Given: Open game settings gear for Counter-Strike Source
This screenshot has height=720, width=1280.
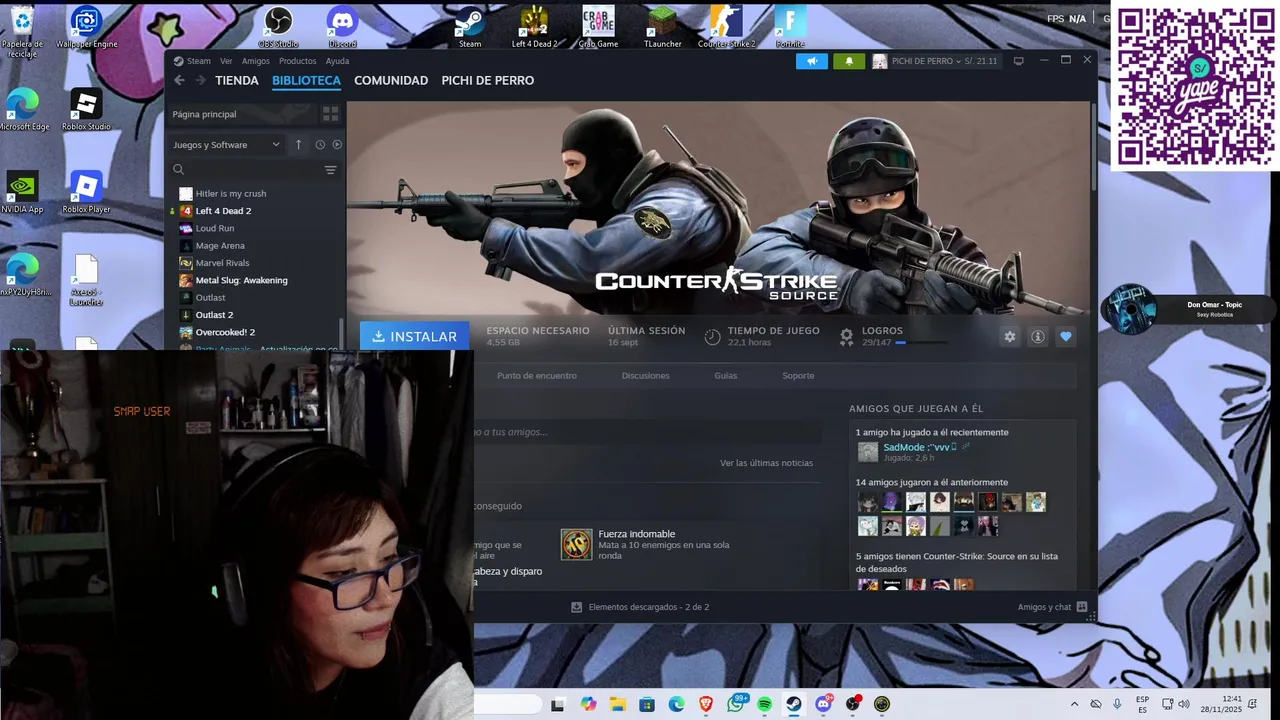Looking at the screenshot, I should pos(1010,337).
